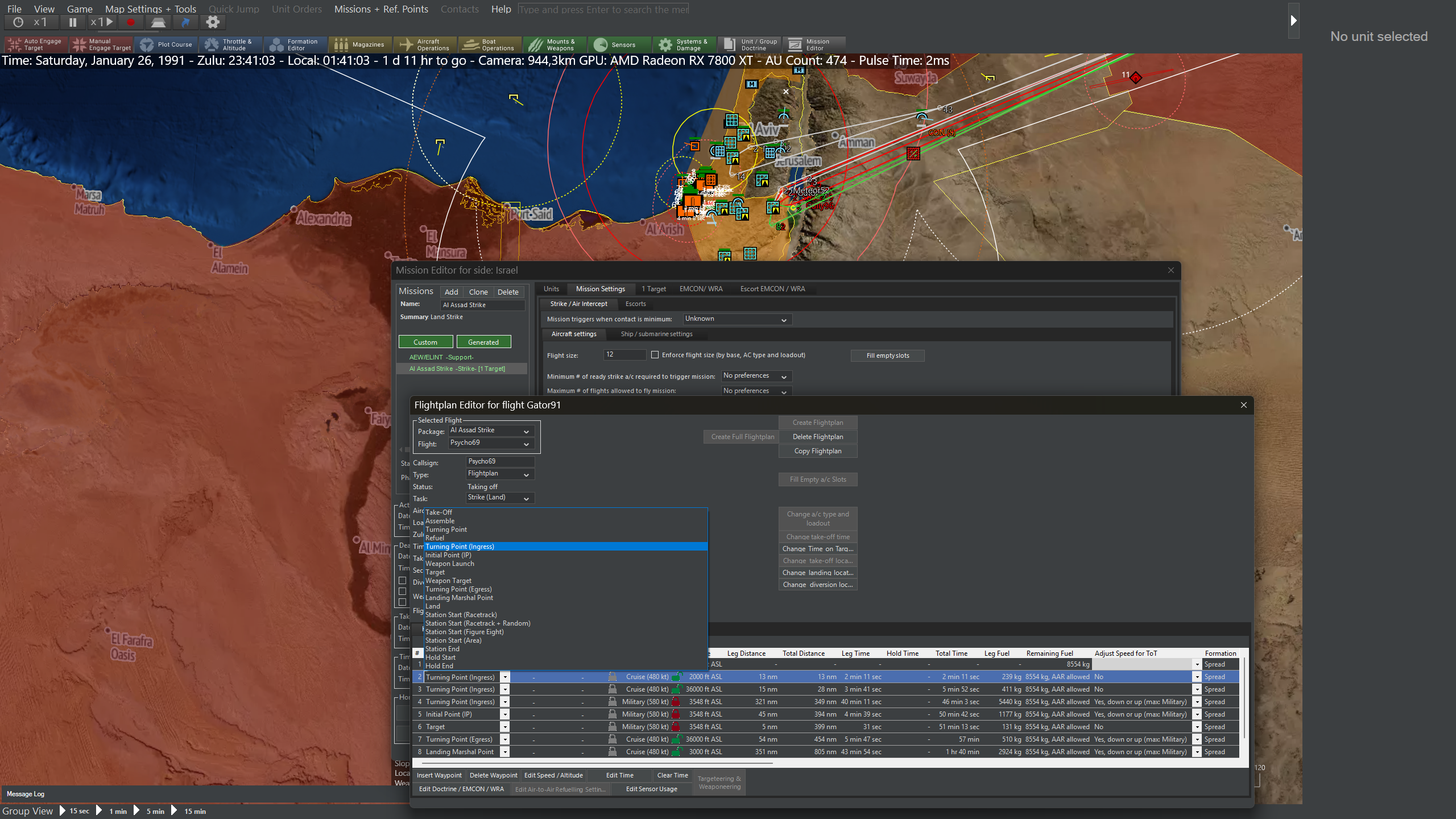Open Boat Operations

[x=490, y=44]
